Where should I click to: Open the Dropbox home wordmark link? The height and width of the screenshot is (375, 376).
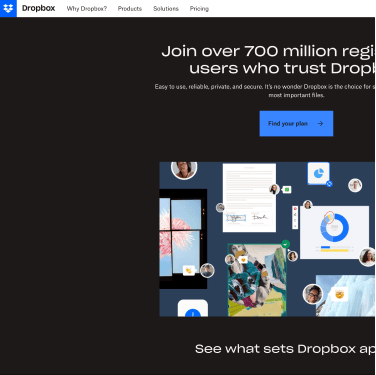tap(38, 8)
